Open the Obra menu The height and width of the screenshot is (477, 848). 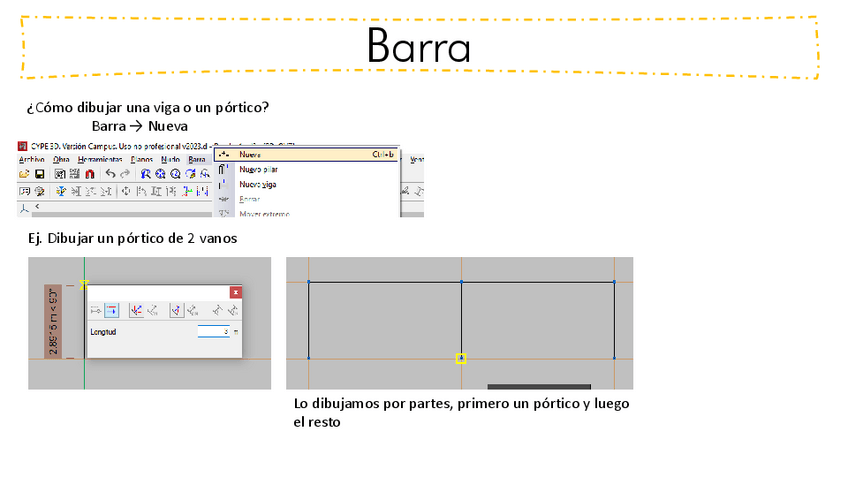click(61, 159)
